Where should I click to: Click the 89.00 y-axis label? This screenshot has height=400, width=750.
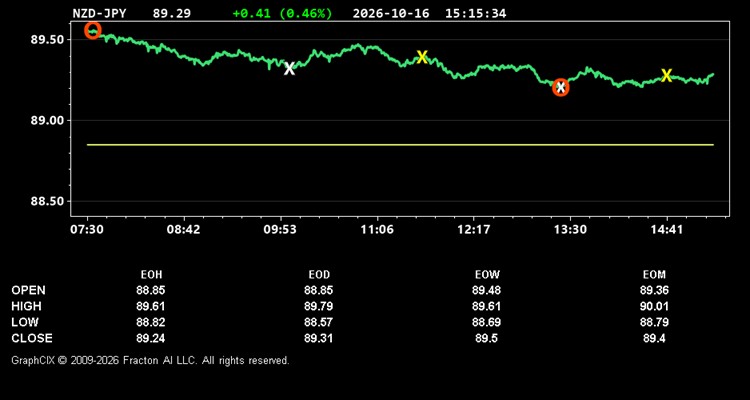[x=47, y=121]
